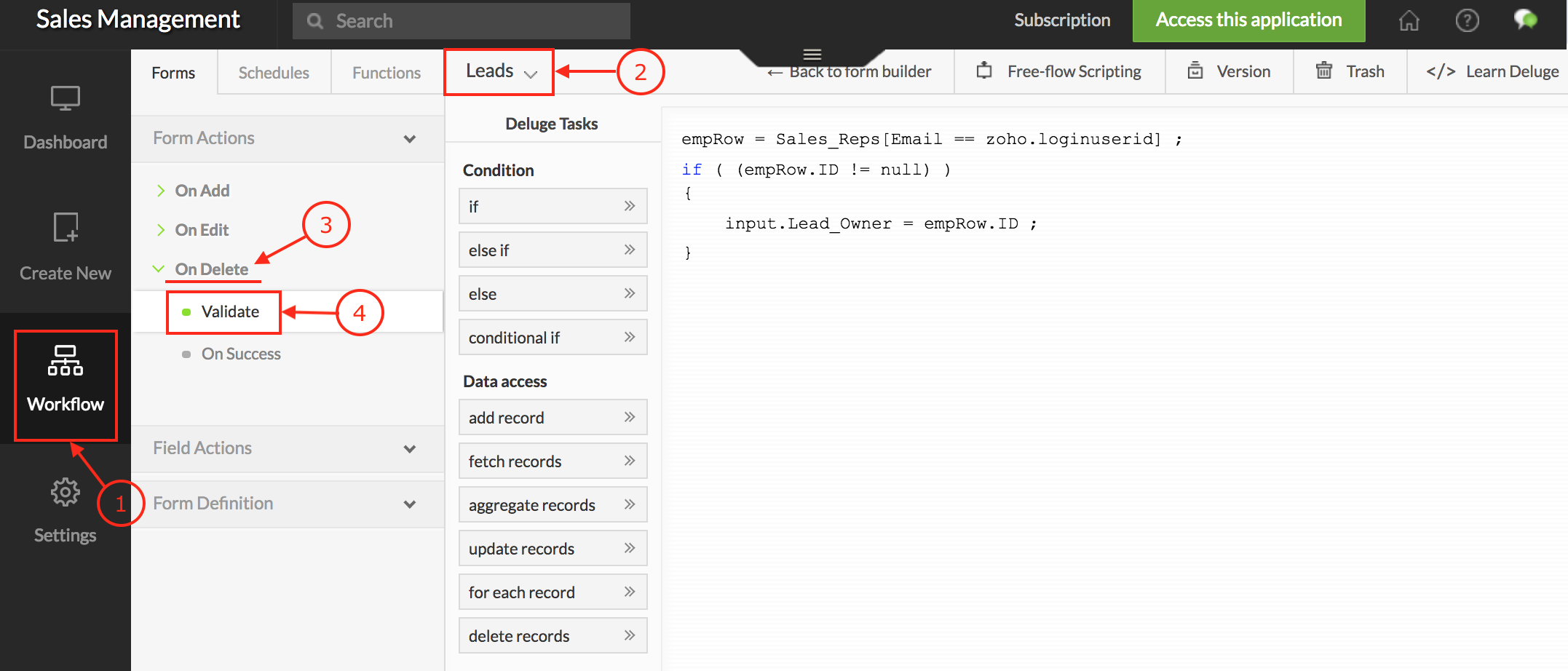
Task: Expand the On Edit tree node
Action: (160, 230)
